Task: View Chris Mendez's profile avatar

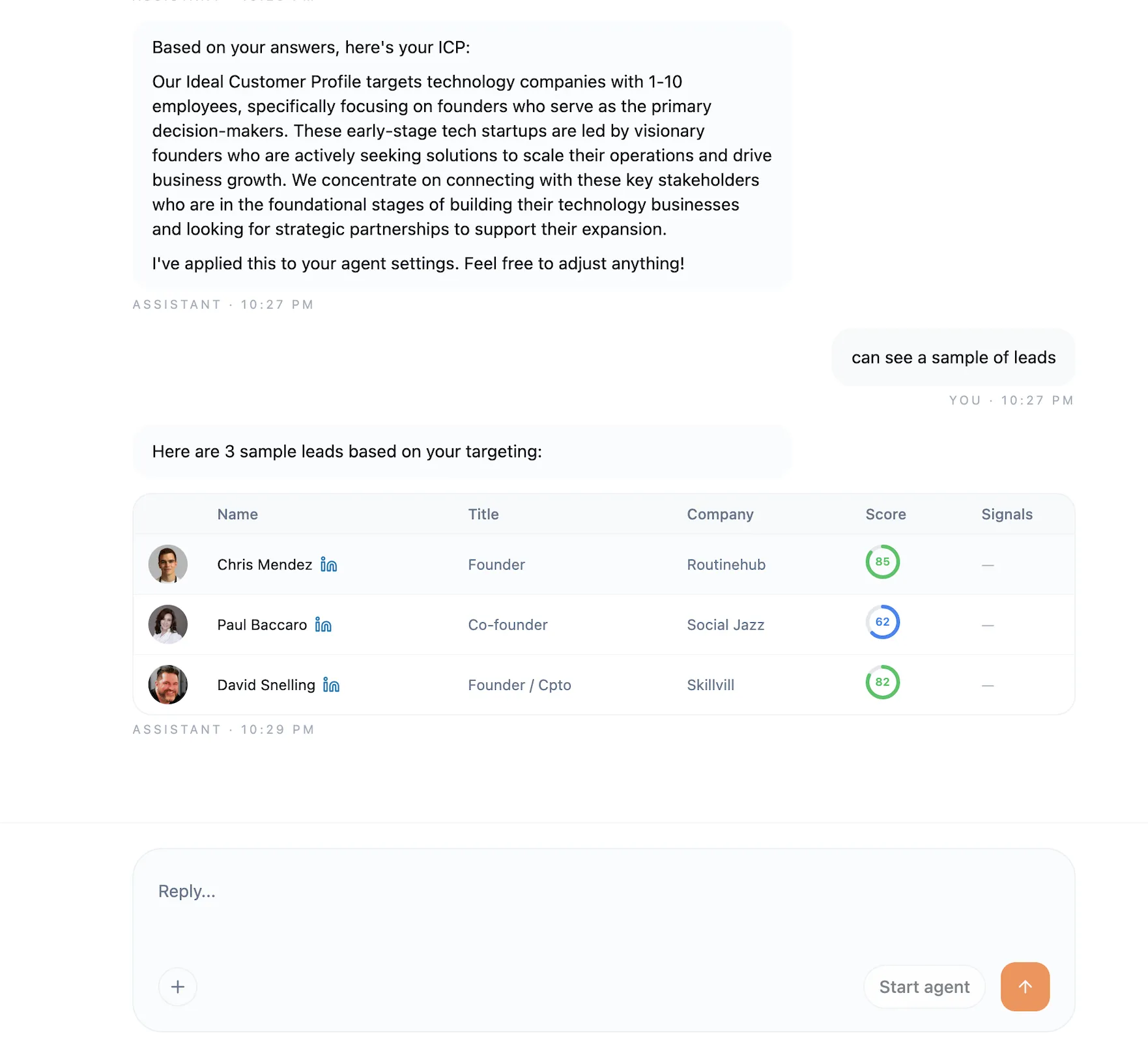Action: tap(167, 564)
